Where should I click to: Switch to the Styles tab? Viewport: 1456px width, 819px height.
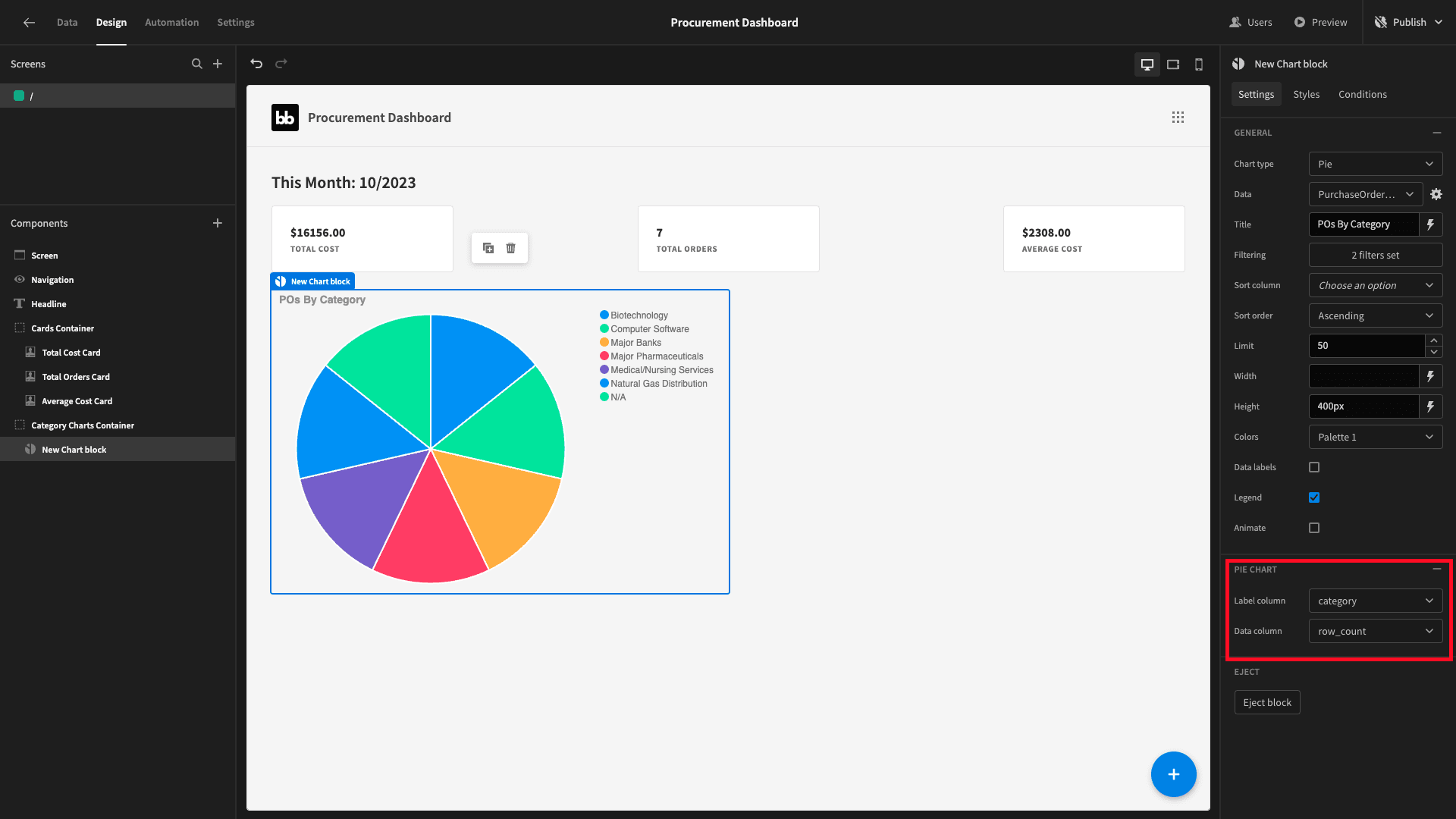point(1307,95)
